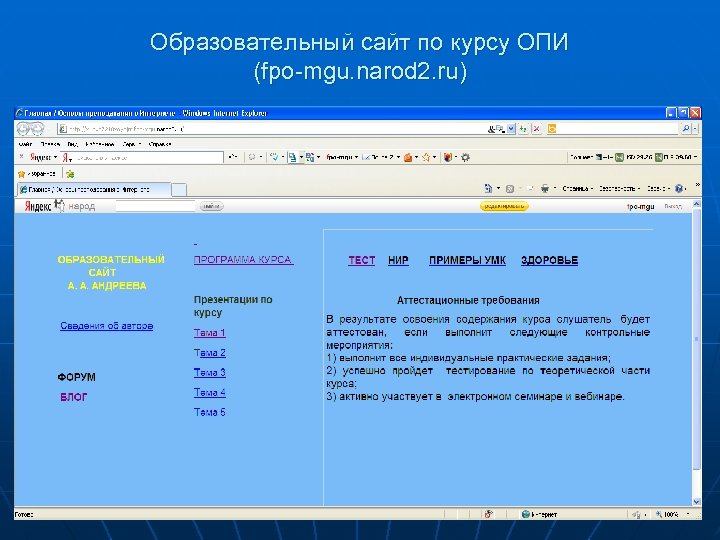Image resolution: width=720 pixels, height=540 pixels.
Task: Go forward with the Forward arrow button
Action: coord(37,129)
